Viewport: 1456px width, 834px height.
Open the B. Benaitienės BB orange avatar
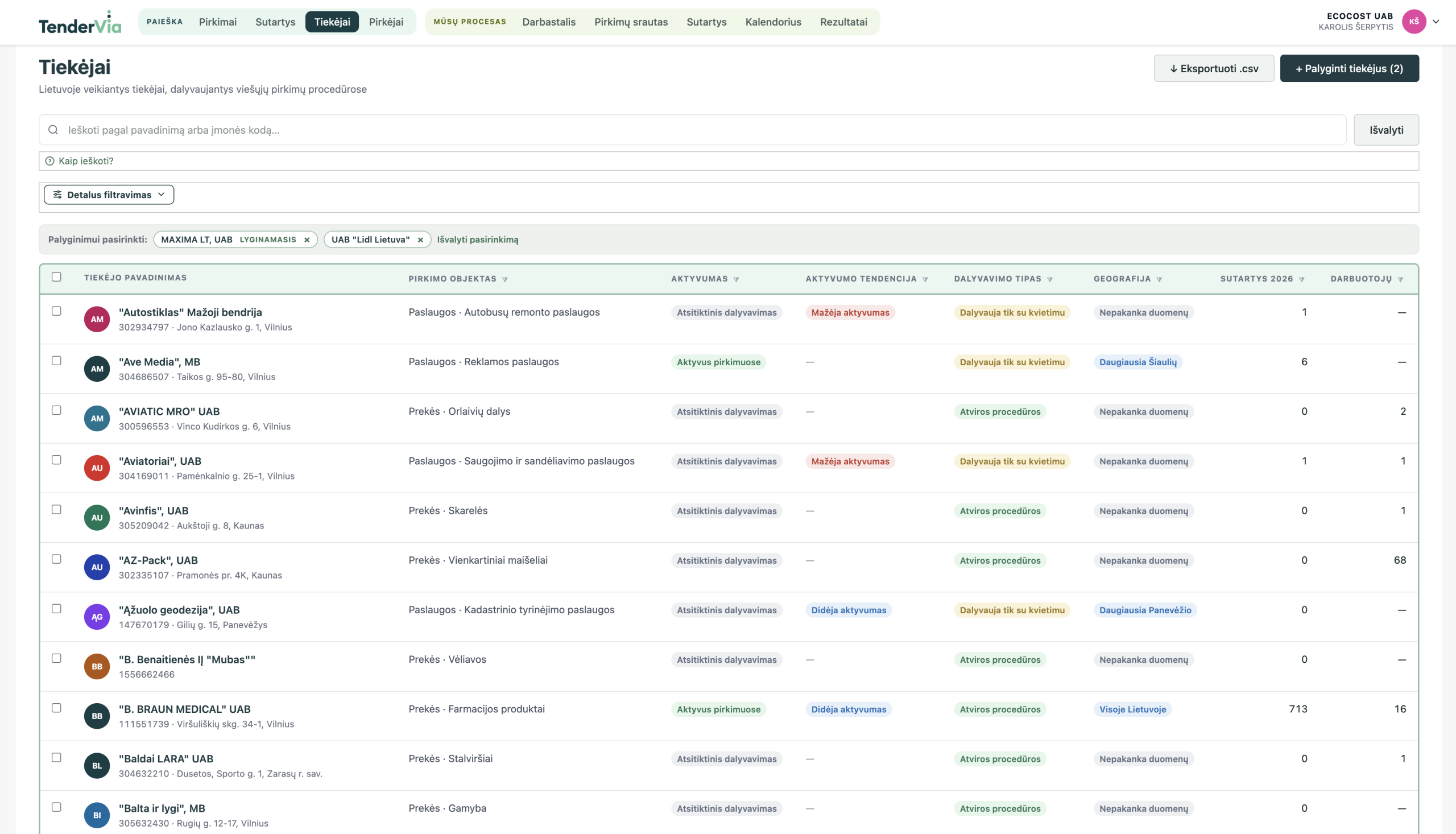click(x=97, y=667)
